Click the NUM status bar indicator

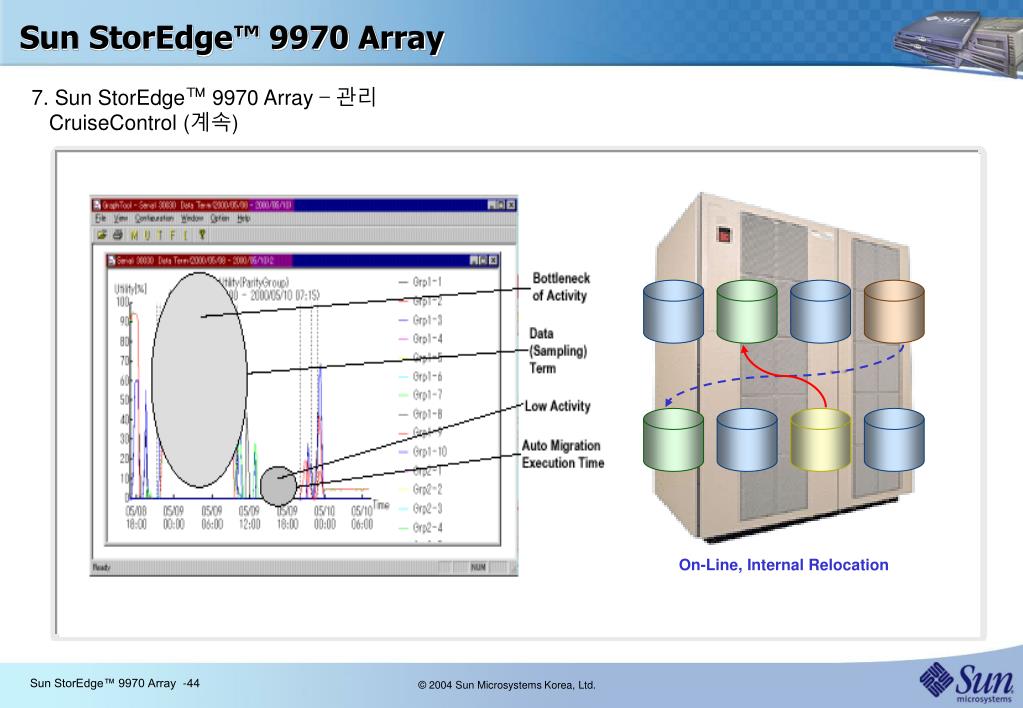tap(478, 568)
